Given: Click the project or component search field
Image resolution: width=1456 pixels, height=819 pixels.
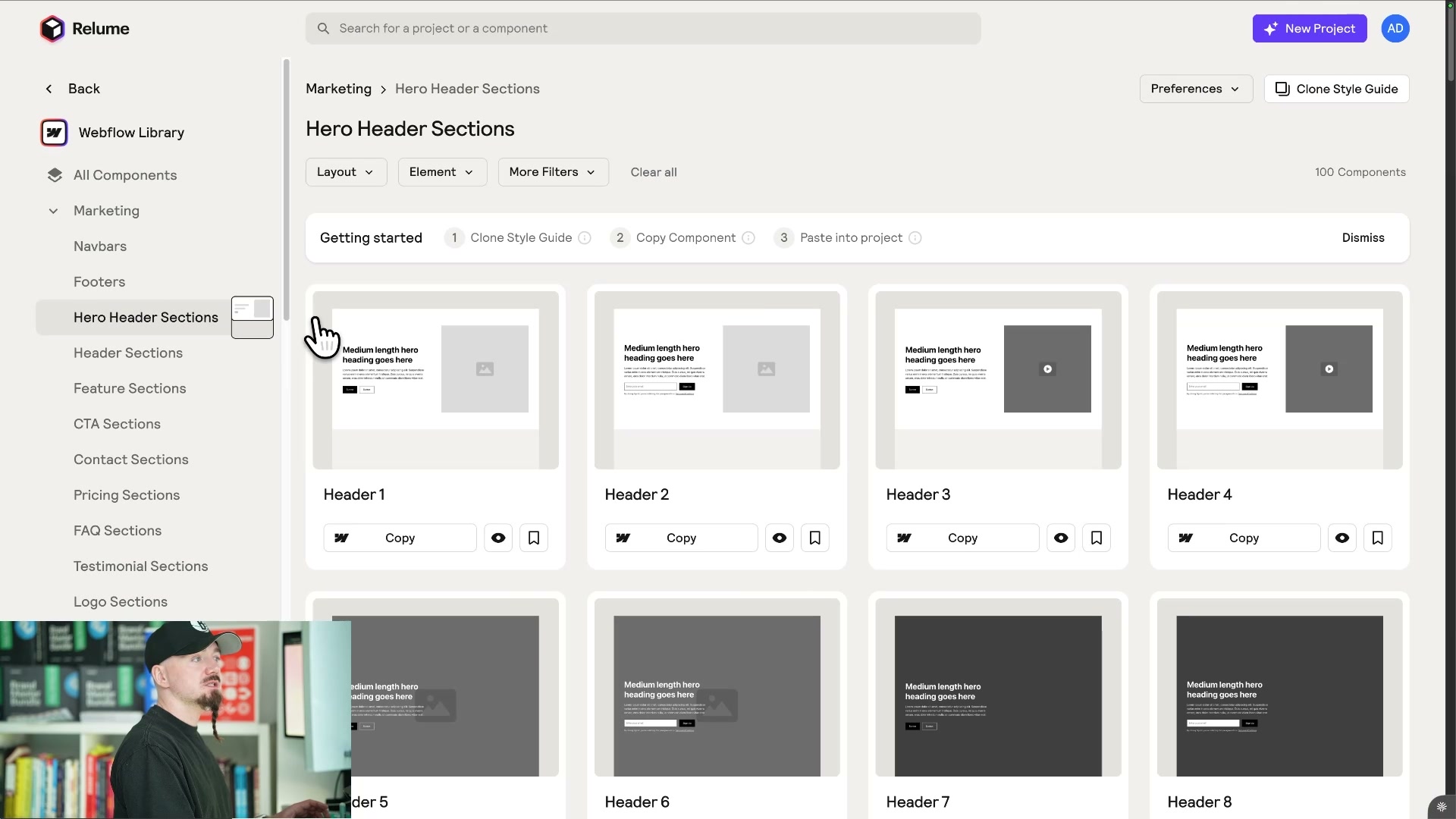Looking at the screenshot, I should pos(643,29).
